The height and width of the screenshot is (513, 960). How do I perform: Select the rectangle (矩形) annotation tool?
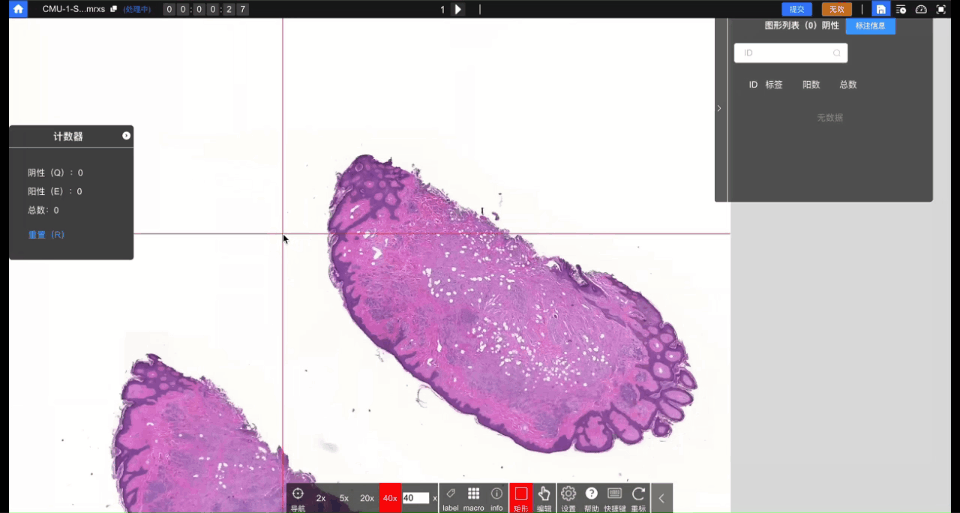520,497
